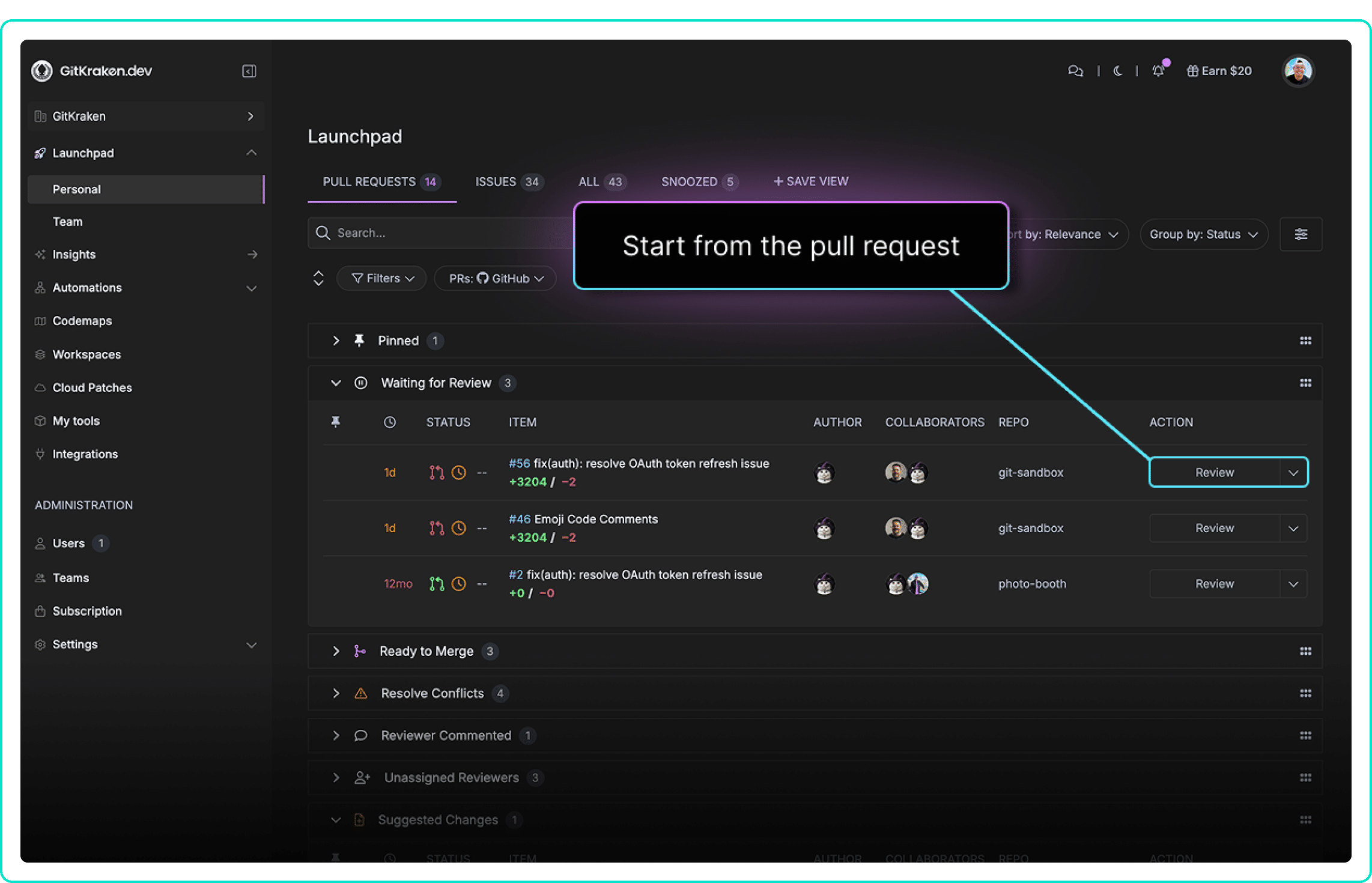Viewport: 1372px width, 883px height.
Task: Click pull request status icon for PR #56
Action: point(437,473)
